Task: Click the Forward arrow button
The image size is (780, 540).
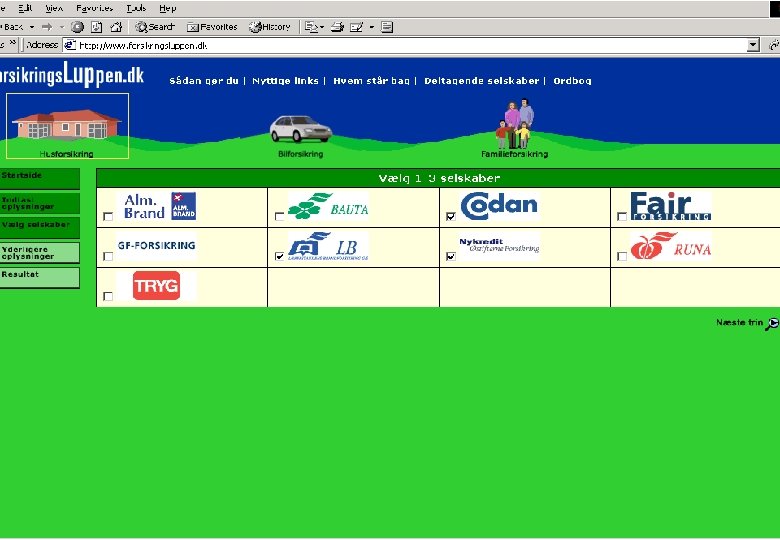Action: (47, 27)
